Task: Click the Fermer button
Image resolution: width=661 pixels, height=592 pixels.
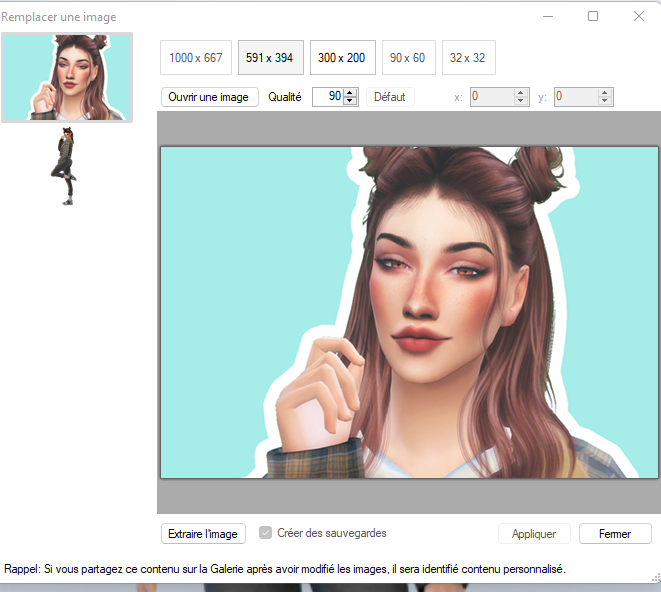Action: [615, 534]
